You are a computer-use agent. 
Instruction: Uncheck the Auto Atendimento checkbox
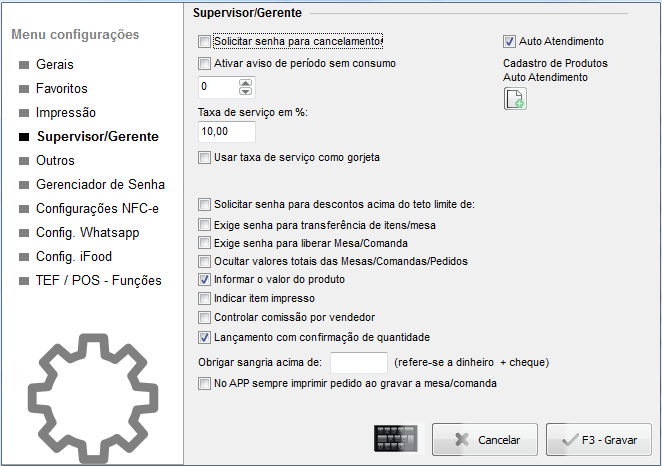tap(509, 41)
